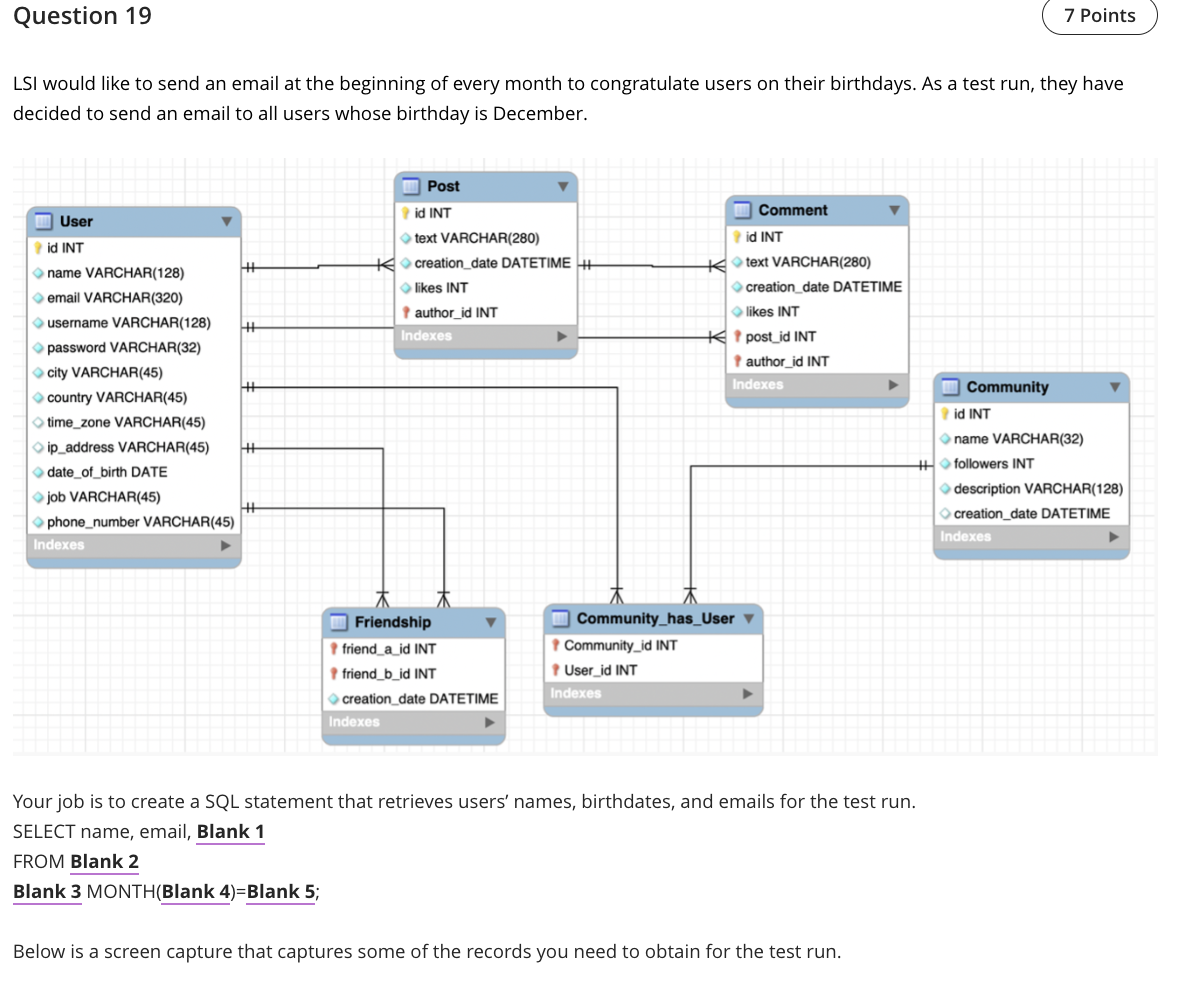Viewport: 1194px width, 986px height.
Task: Select the key icon next to author_id in Post
Action: (x=408, y=312)
